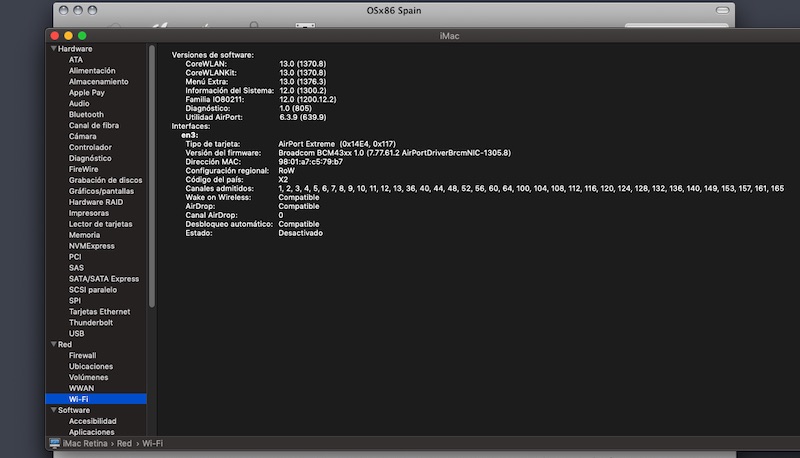Click the Utilidad AirPort version 6.3.9

303,117
